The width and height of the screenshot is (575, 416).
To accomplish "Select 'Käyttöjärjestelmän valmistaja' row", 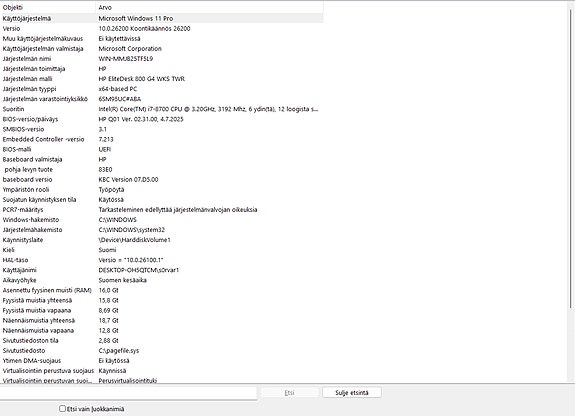I will point(43,48).
